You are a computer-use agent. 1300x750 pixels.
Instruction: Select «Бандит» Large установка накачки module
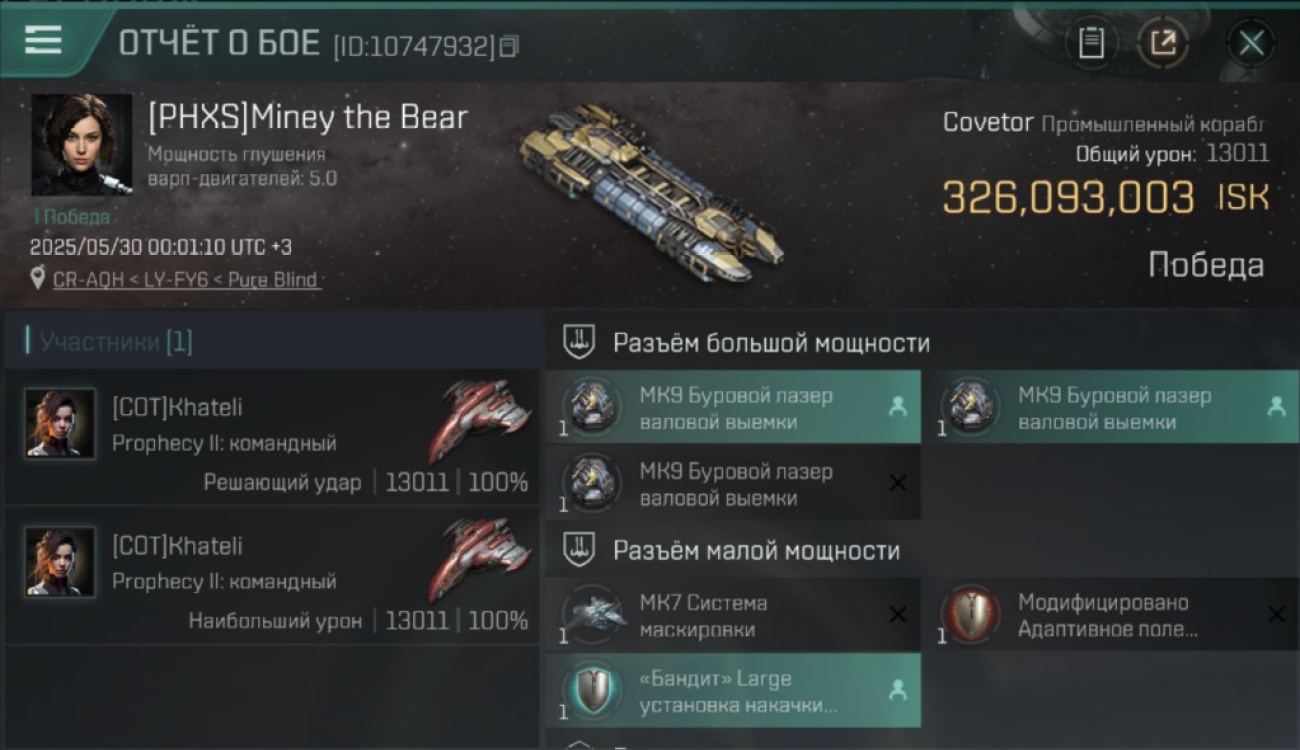coord(733,691)
